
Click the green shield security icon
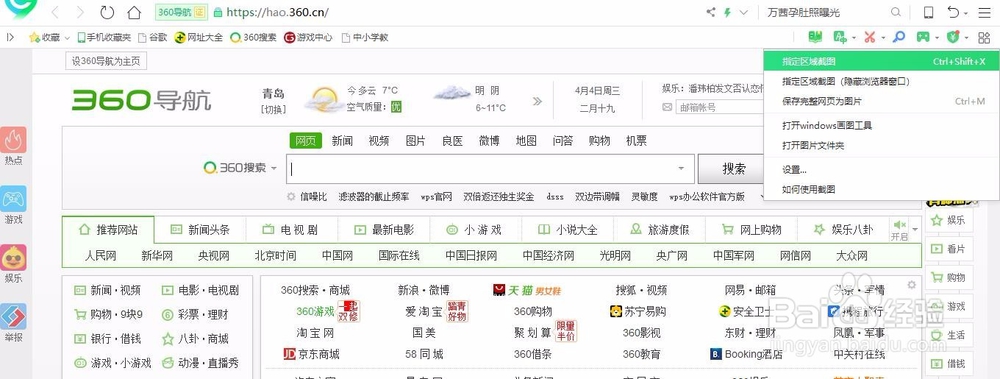pyautogui.click(x=953, y=37)
